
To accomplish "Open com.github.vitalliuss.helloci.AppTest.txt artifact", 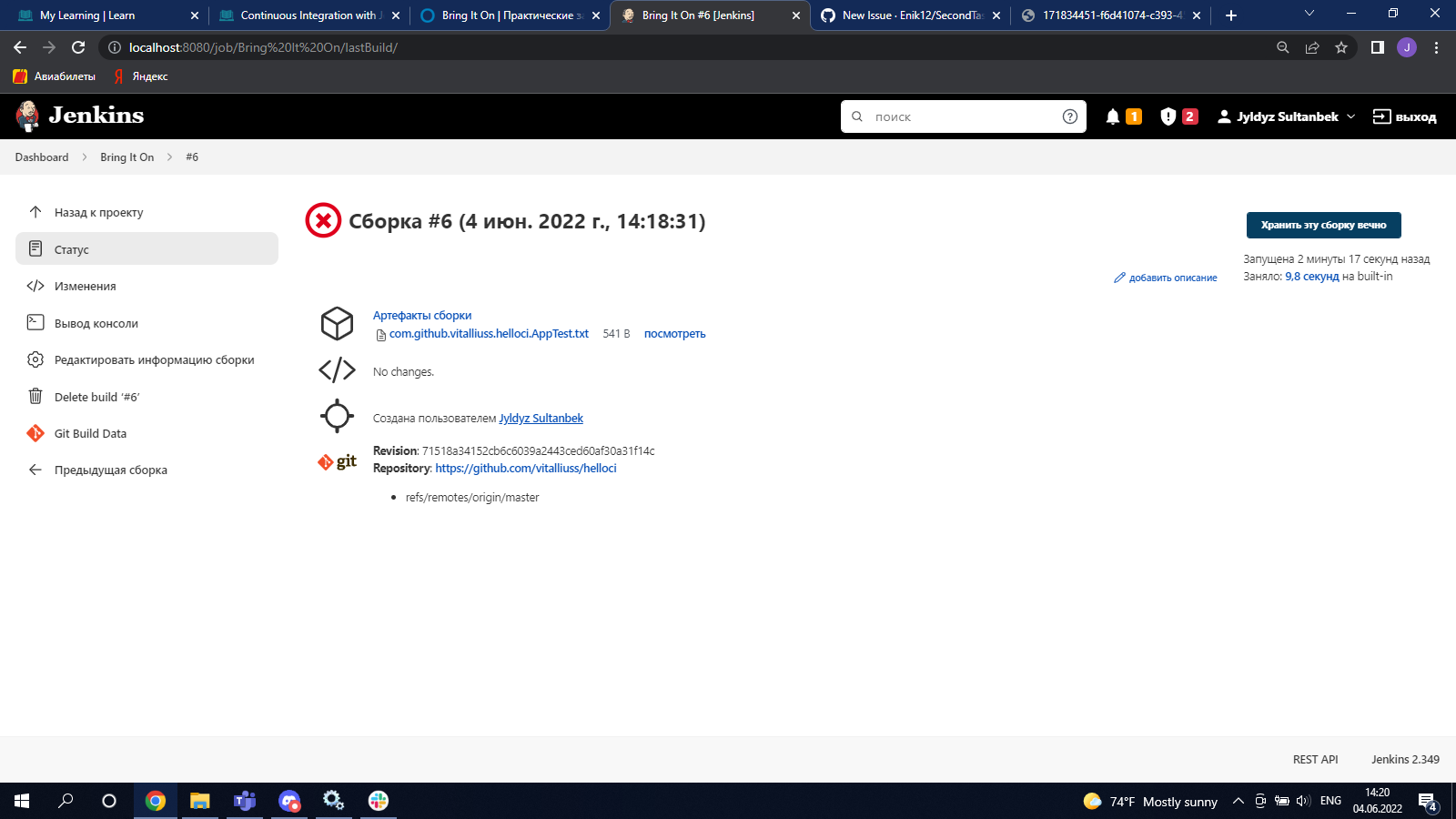I will tap(489, 334).
